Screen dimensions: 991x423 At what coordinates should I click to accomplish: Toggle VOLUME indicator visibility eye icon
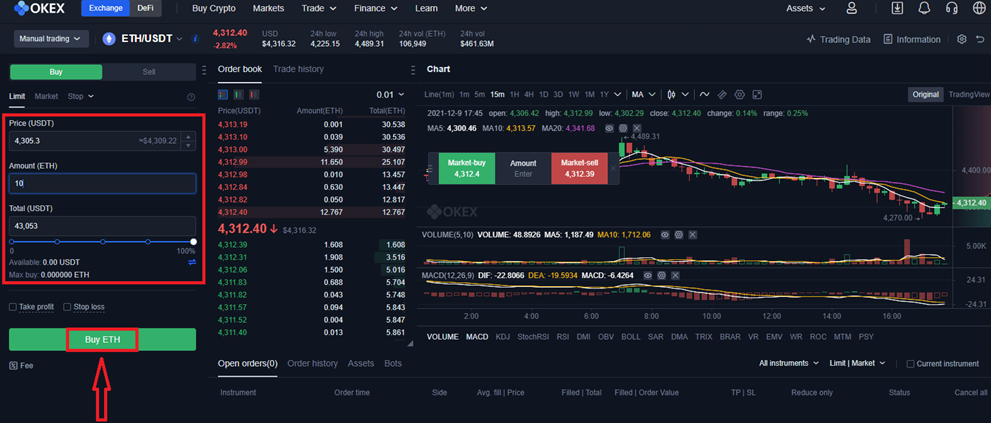click(665, 235)
